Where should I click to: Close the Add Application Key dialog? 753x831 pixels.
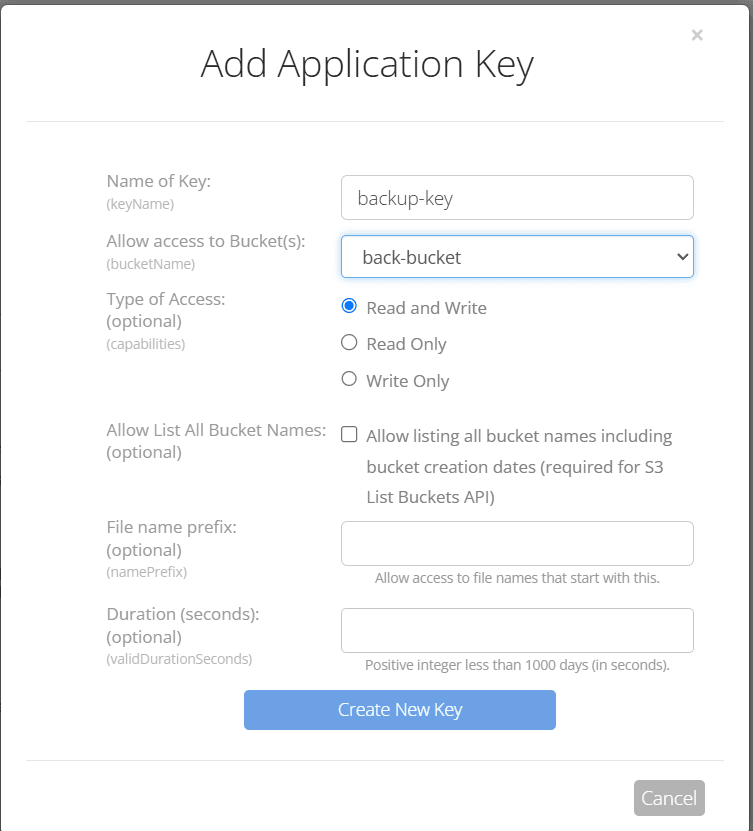tap(696, 35)
